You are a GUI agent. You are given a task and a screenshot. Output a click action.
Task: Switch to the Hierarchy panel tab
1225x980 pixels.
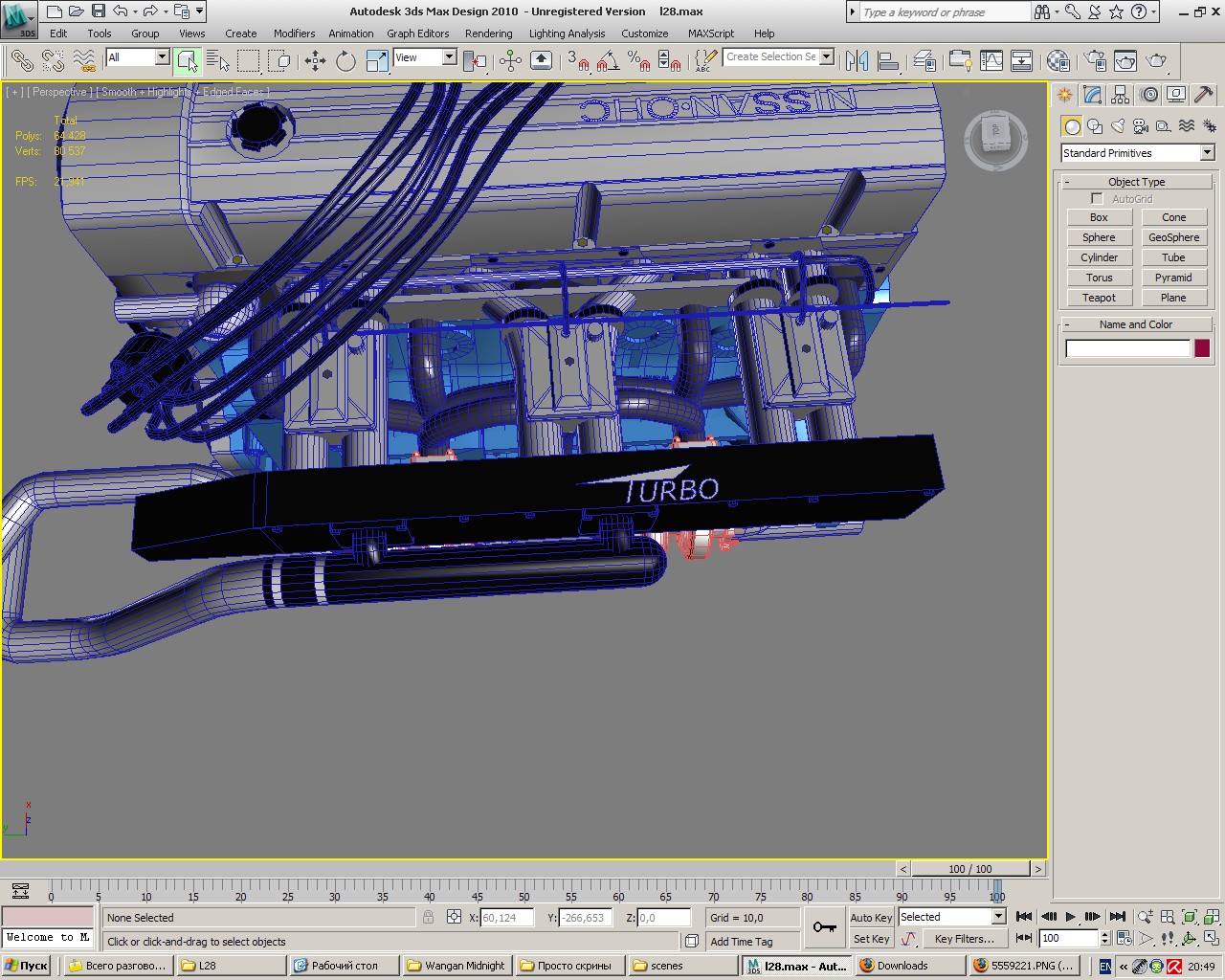[x=1120, y=95]
